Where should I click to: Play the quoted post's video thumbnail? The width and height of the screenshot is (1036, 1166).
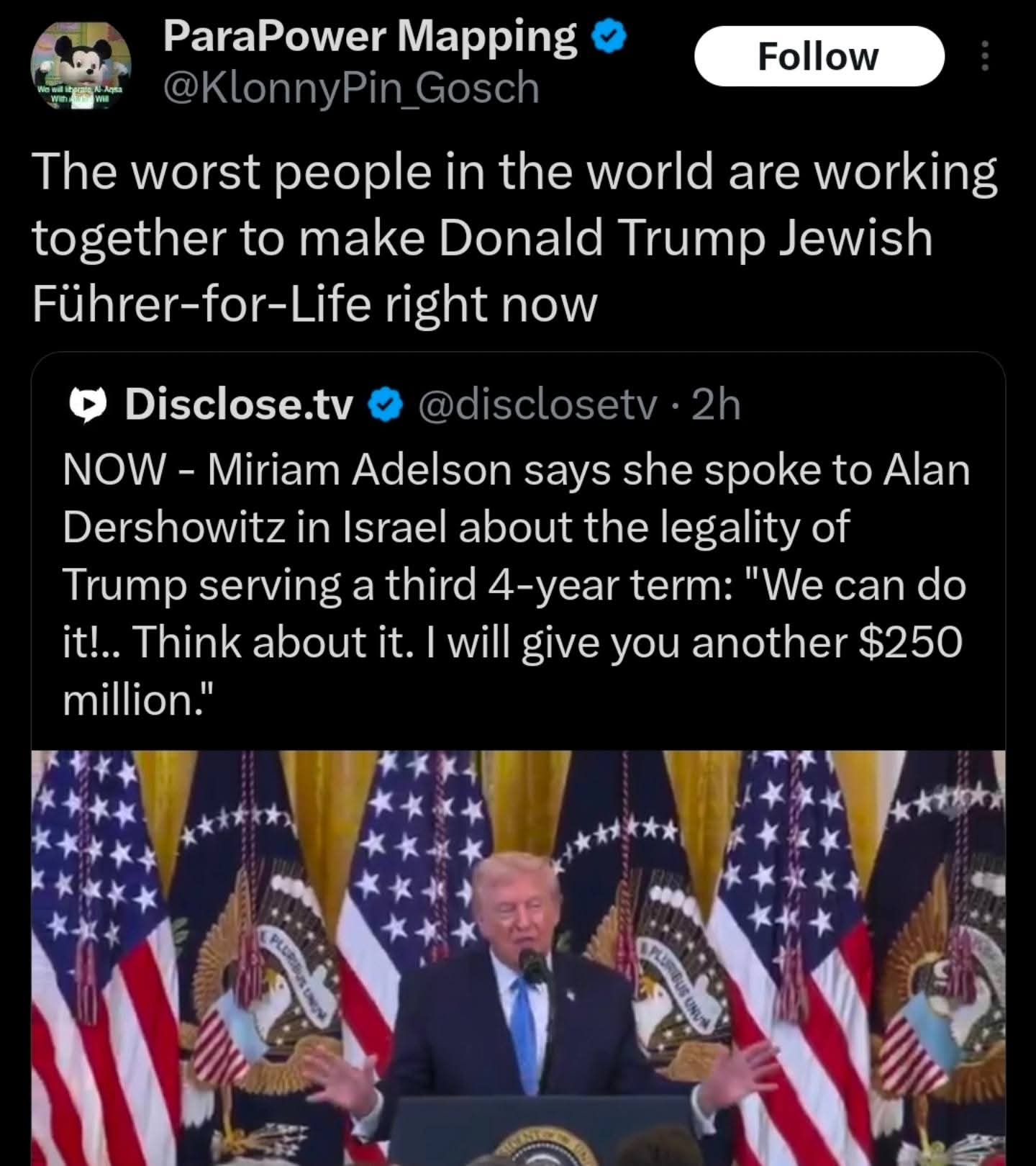(518, 958)
